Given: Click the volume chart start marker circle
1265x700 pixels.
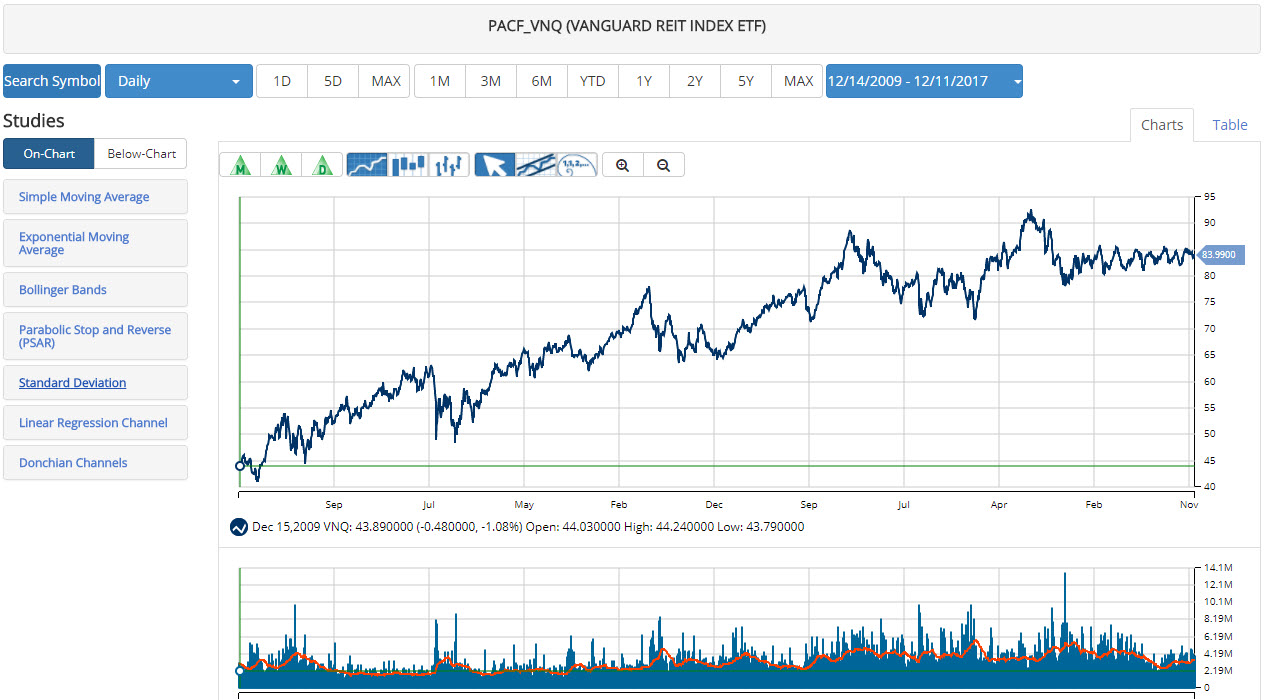Looking at the screenshot, I should [240, 671].
